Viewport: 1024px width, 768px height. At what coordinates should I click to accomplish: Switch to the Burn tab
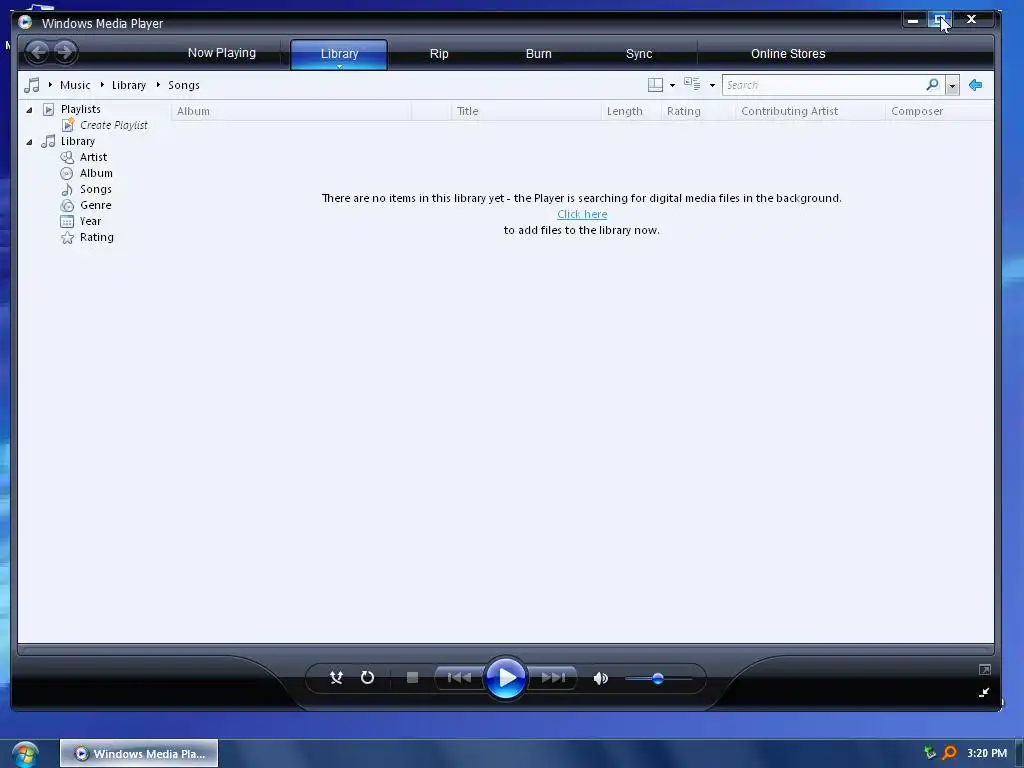pos(539,54)
